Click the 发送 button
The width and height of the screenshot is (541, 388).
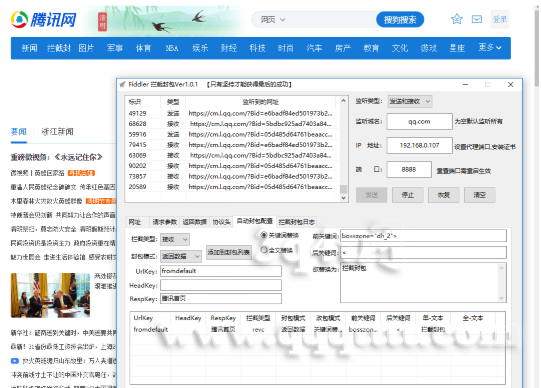point(372,195)
